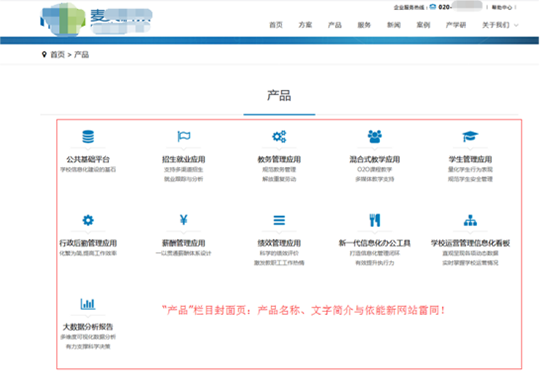Expand the 关于我们 dropdown arrow
This screenshot has width=545, height=386.
coord(516,25)
